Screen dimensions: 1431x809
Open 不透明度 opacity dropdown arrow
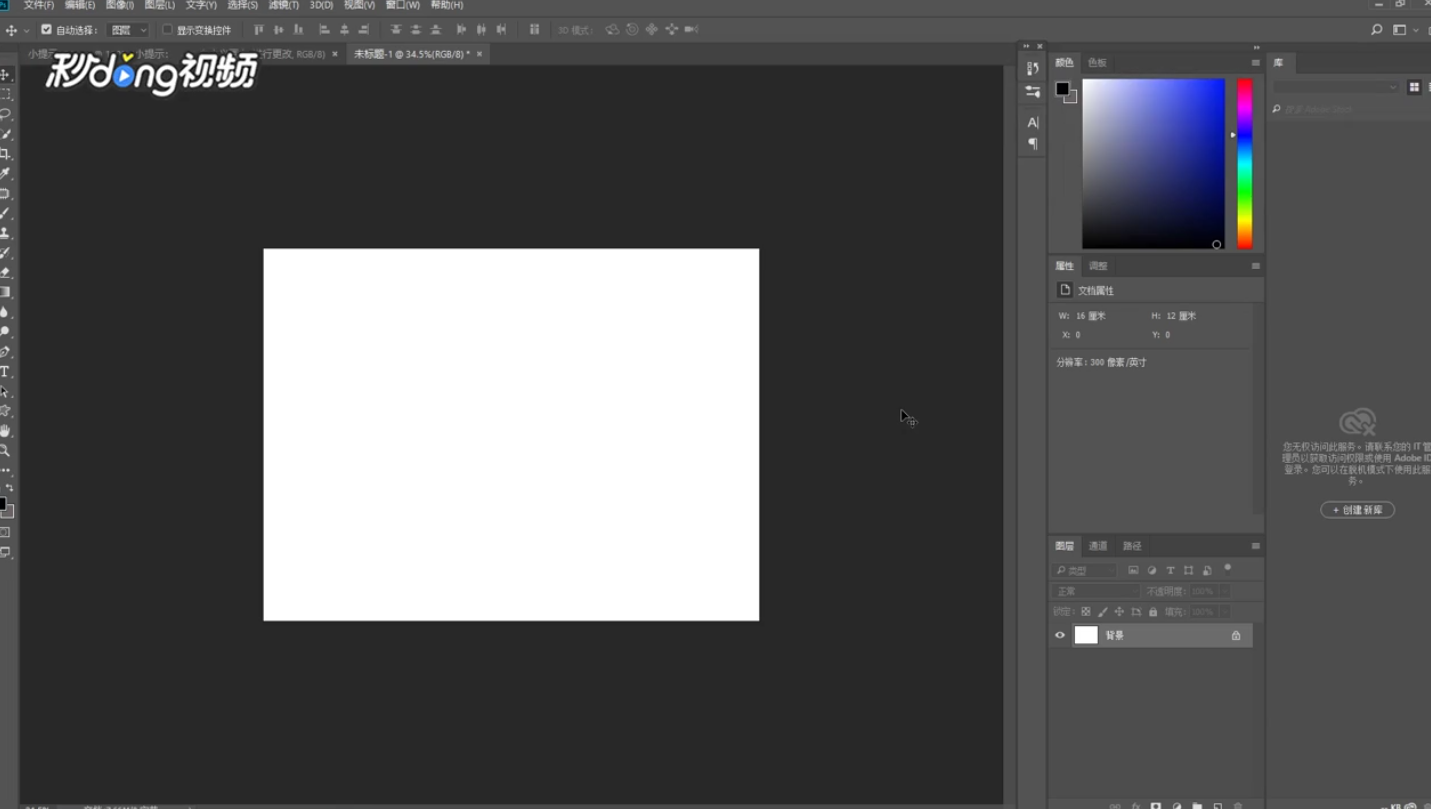coord(1224,591)
